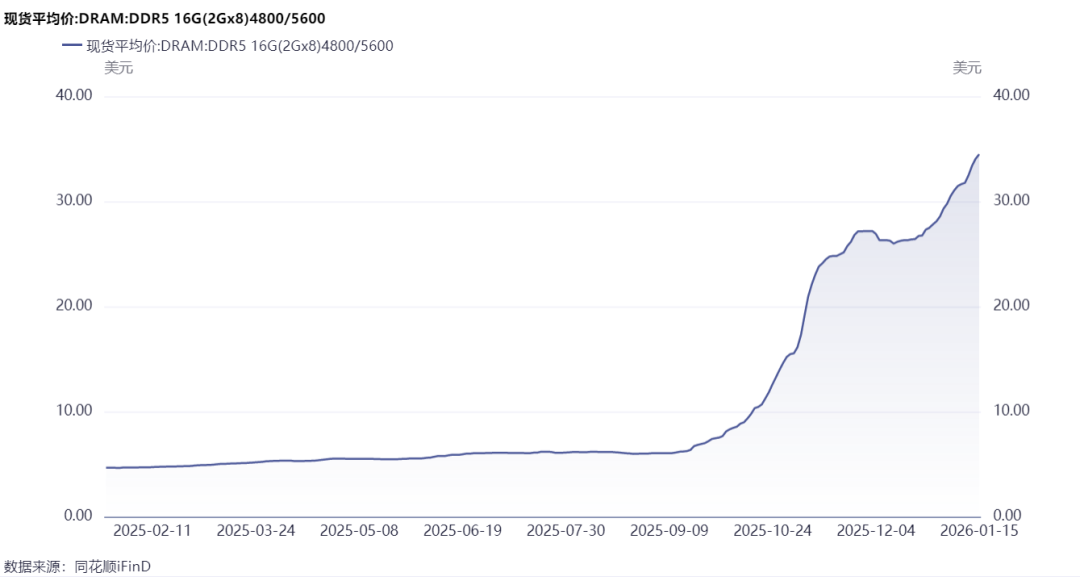Toggle the DDR5 16G series legend entry
Viewport: 1080px width, 577px height.
[228, 46]
